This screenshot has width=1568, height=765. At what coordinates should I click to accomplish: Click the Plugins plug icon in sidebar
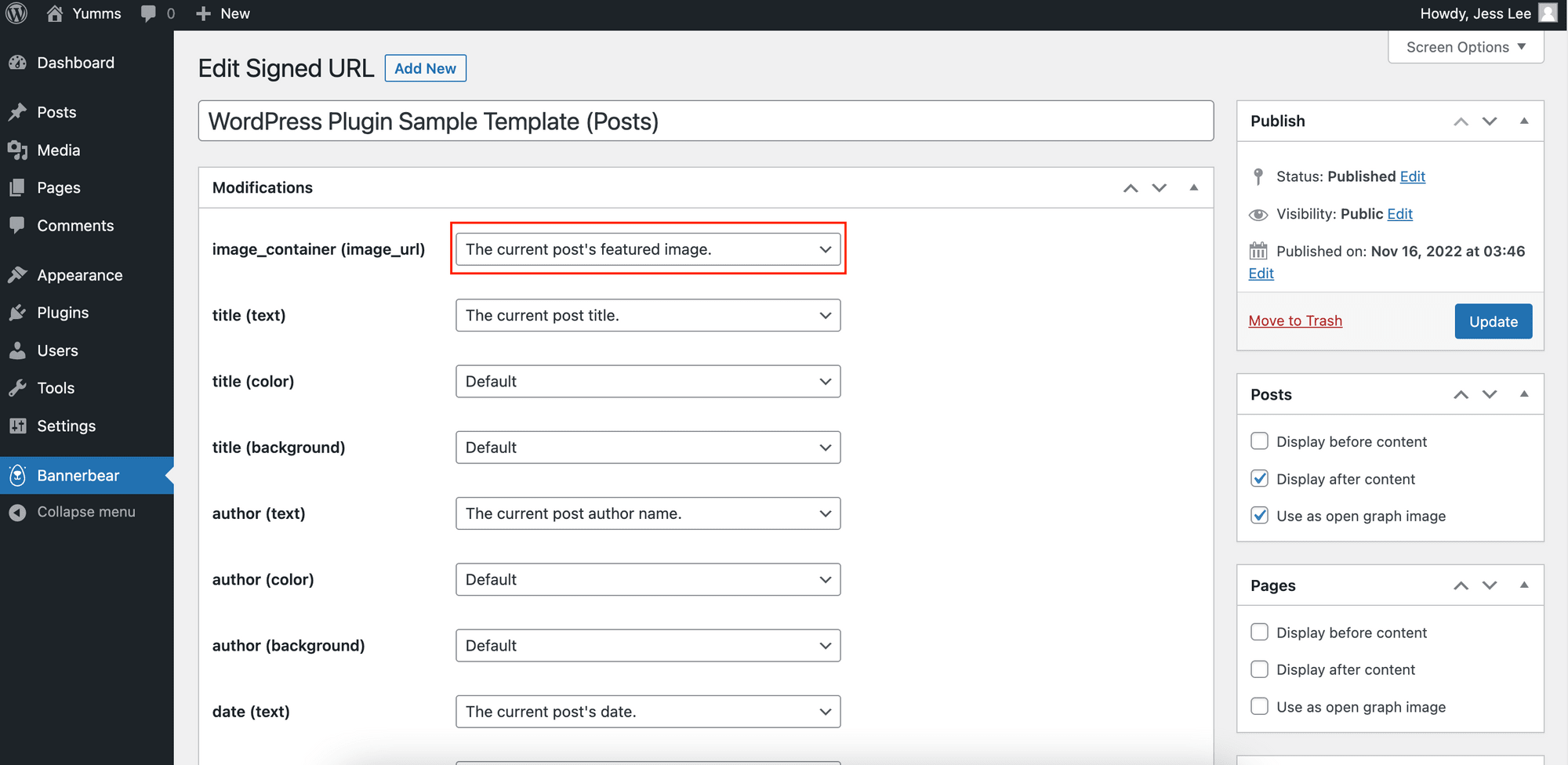(x=17, y=313)
